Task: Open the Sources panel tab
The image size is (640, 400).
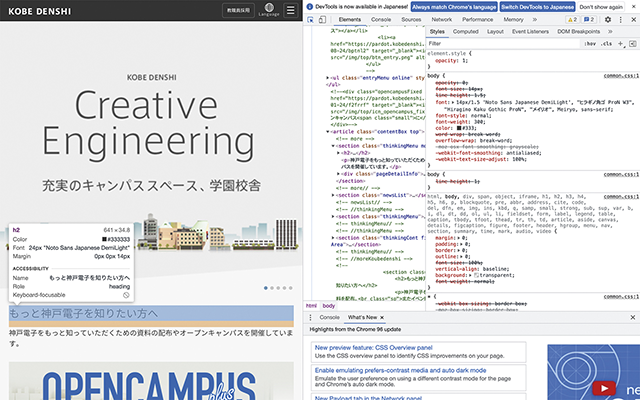Action: [411, 20]
